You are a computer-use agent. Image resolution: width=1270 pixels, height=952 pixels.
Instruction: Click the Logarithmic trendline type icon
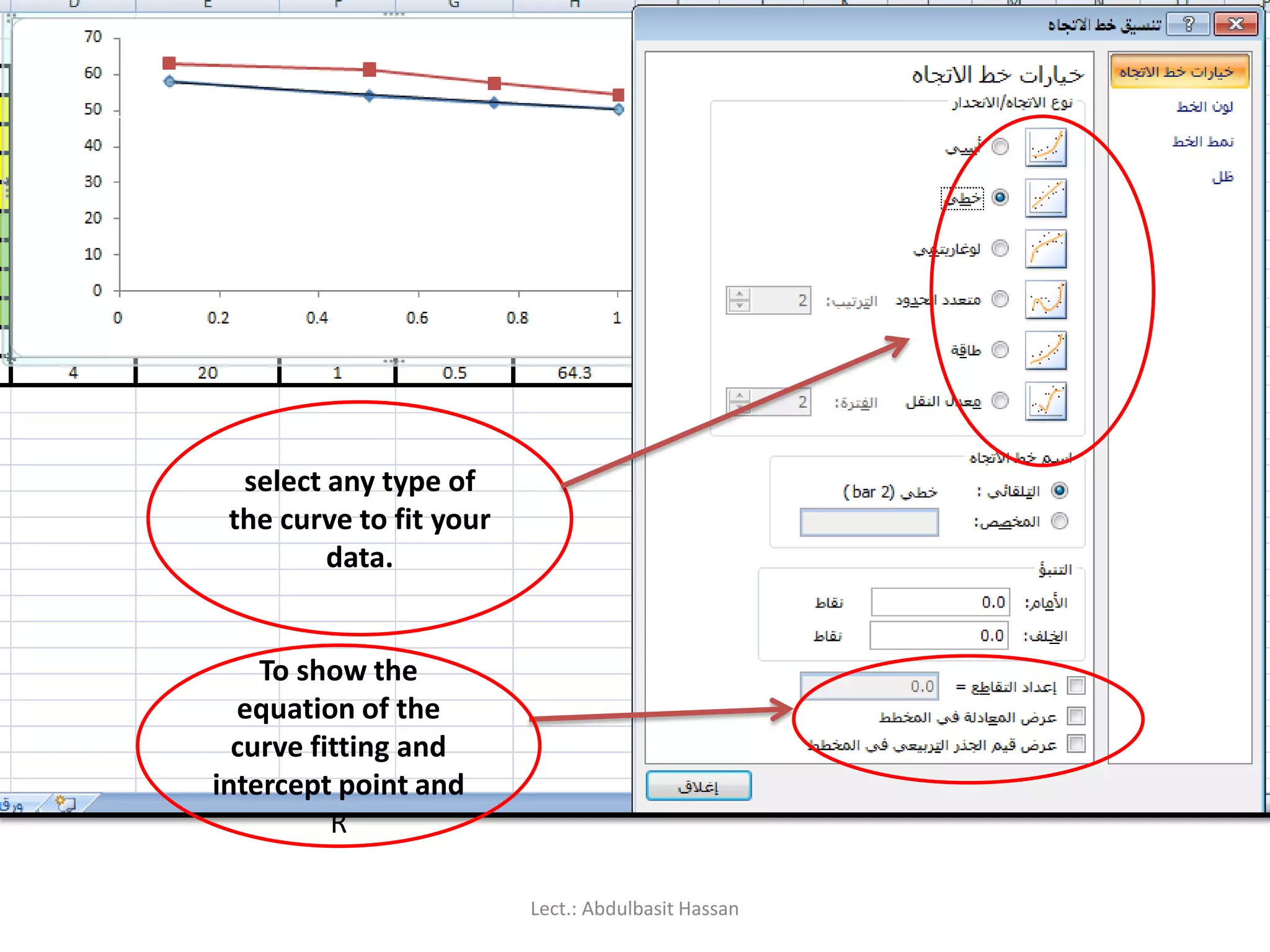[1046, 249]
